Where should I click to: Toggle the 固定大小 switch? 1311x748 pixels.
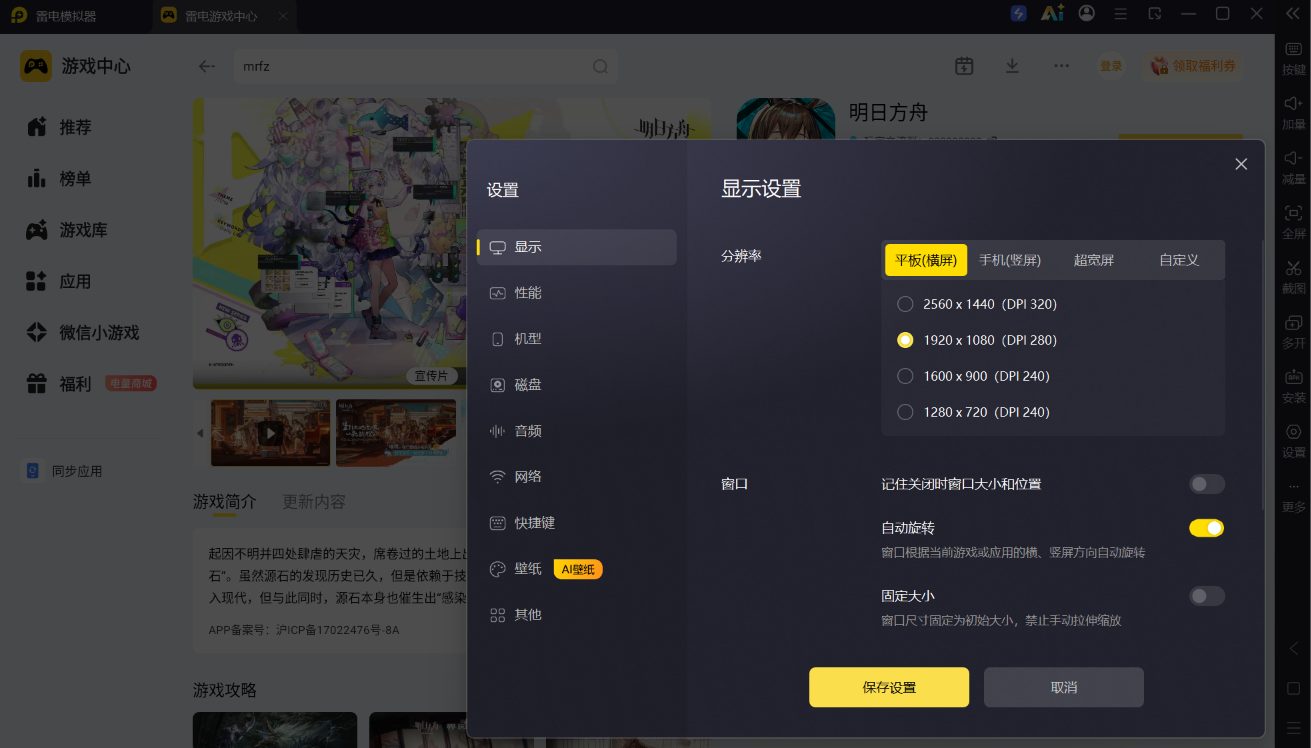[1207, 597]
